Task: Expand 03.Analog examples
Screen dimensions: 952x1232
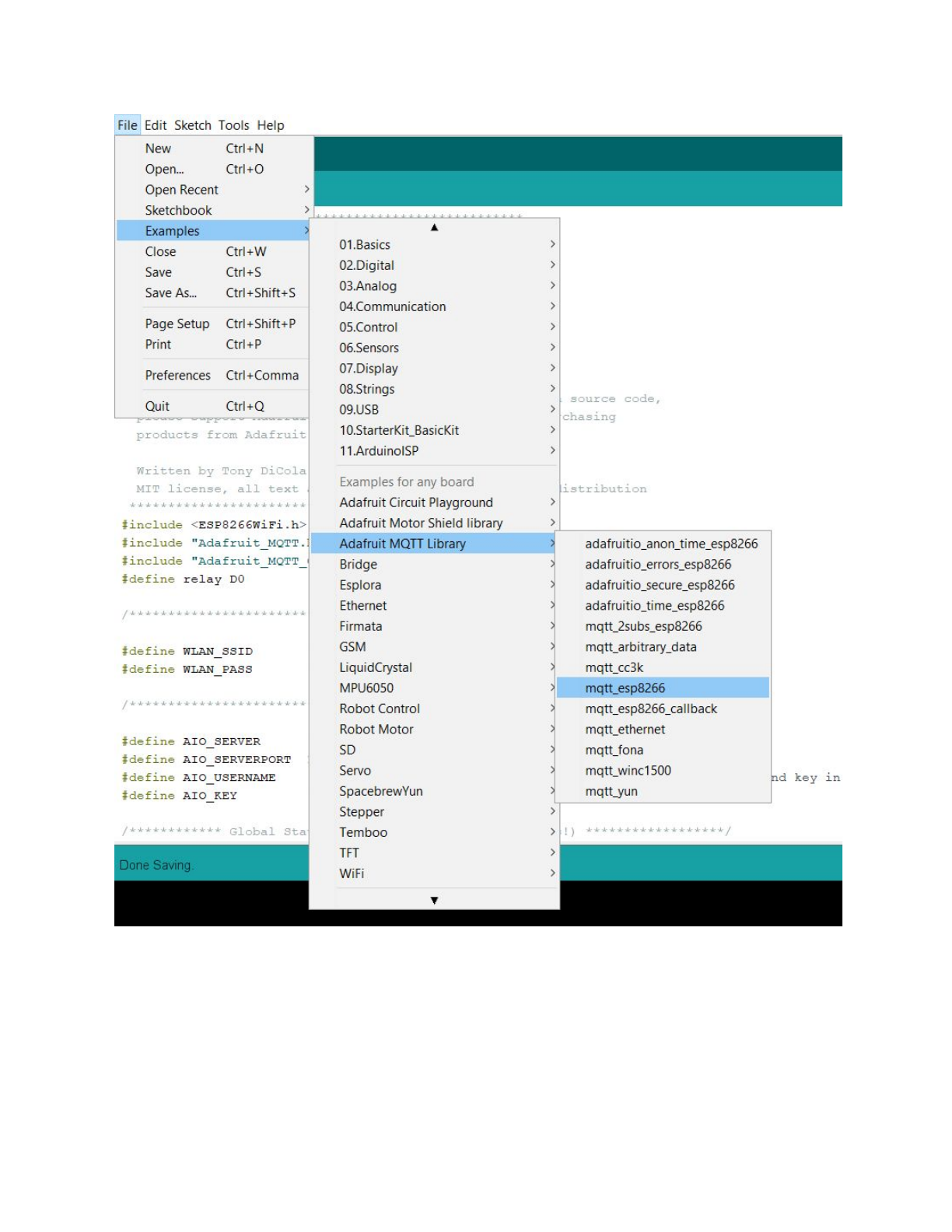Action: tap(434, 285)
